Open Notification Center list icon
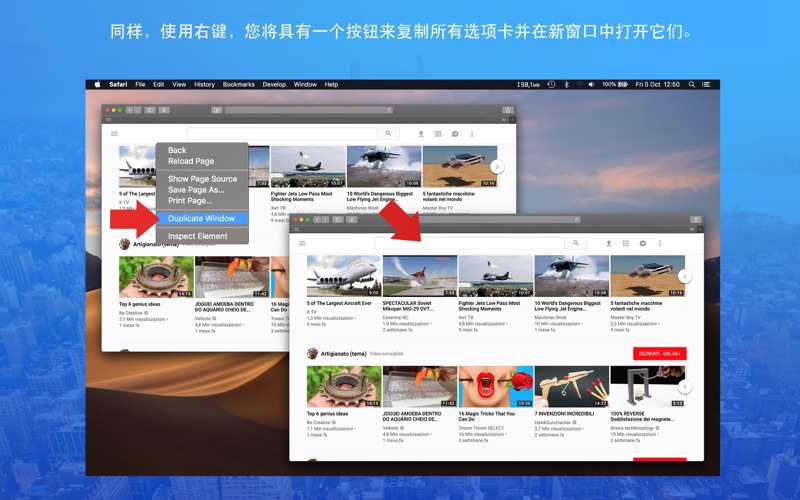Screen dimensions: 800x500 [x=706, y=85]
